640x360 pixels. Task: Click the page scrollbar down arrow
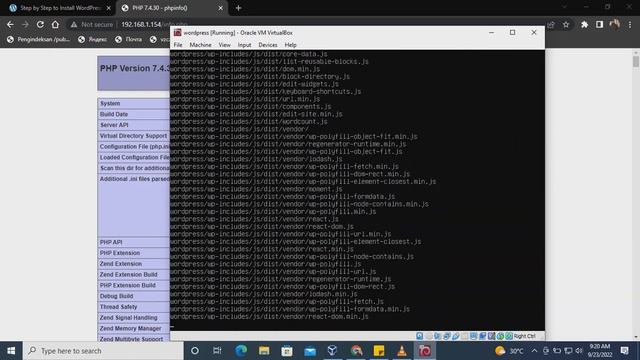[636, 337]
